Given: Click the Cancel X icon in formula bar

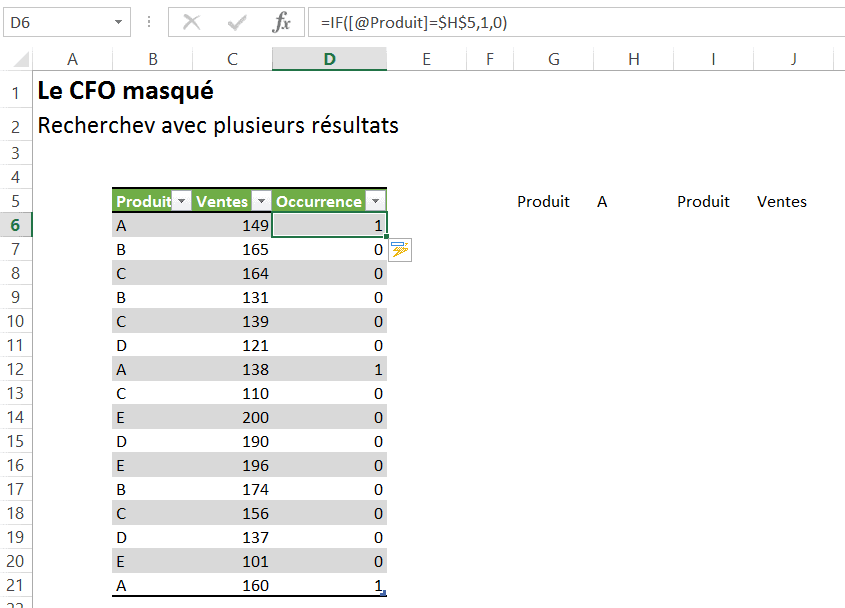Looking at the screenshot, I should coord(192,22).
